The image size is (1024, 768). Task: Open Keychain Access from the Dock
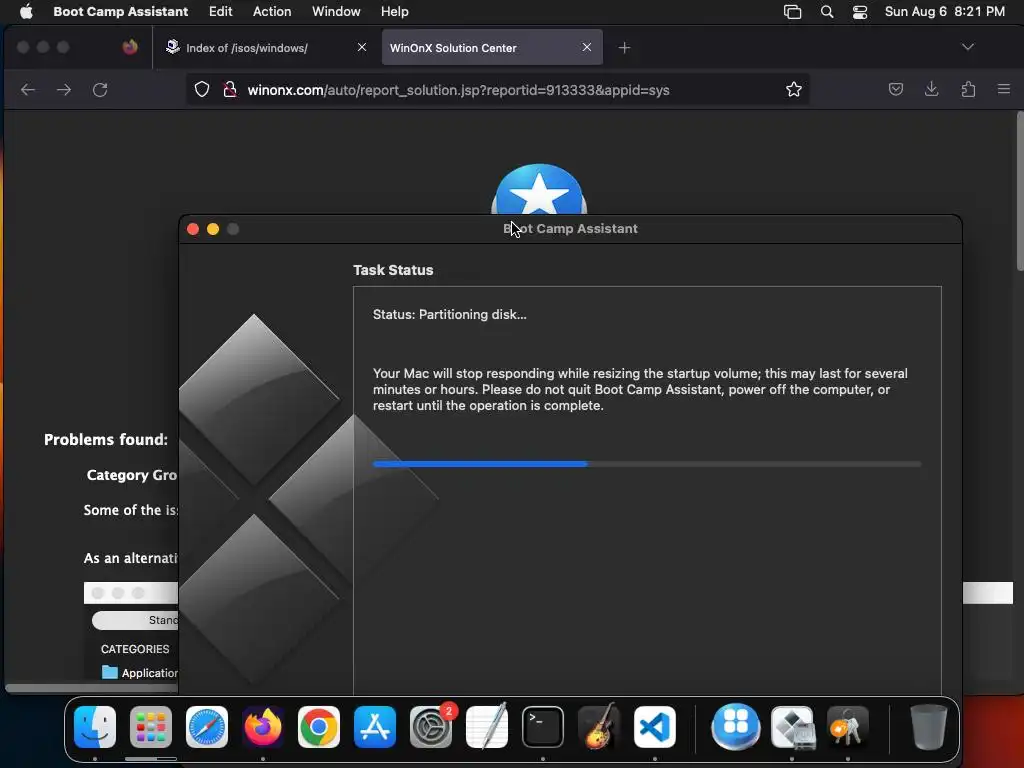click(848, 726)
